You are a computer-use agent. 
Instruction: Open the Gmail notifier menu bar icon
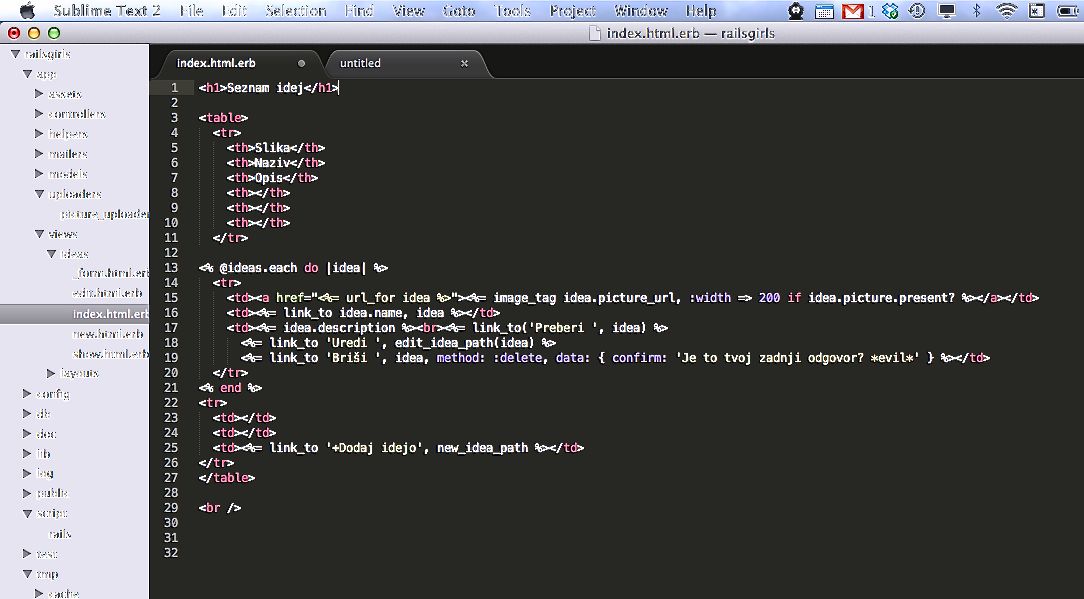click(853, 11)
